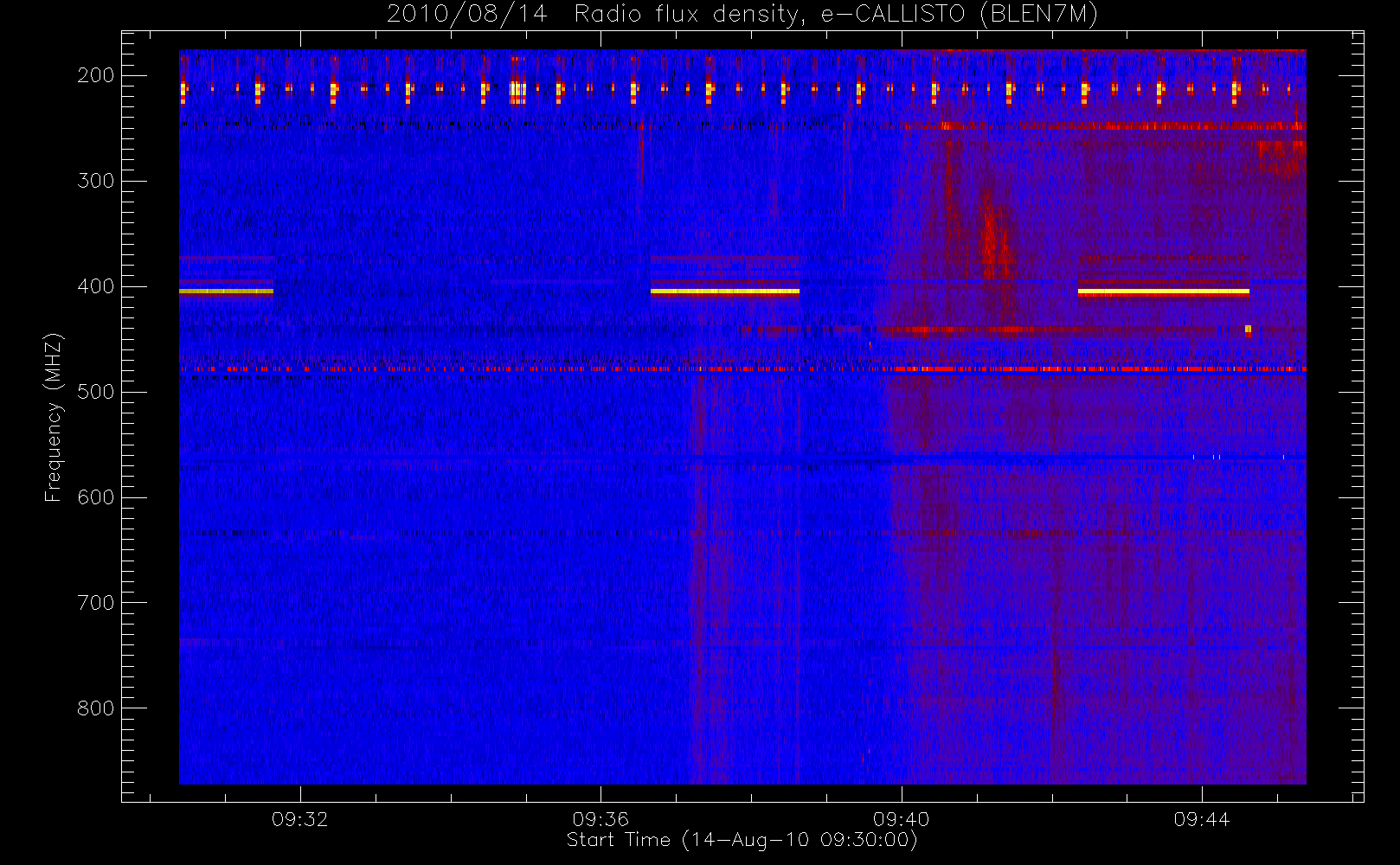
Task: Select the 600 frequency tick label
Action: point(96,497)
